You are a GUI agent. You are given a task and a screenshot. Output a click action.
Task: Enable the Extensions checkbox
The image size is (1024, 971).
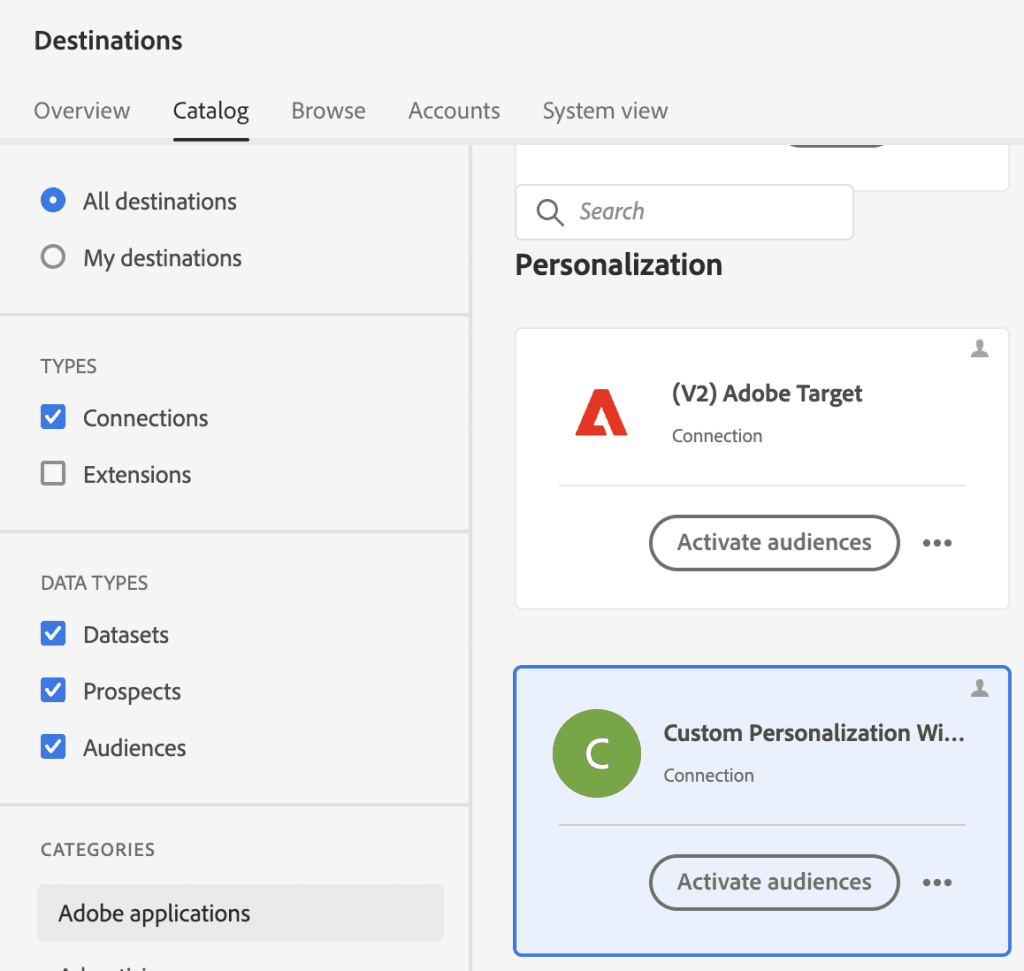tap(53, 473)
